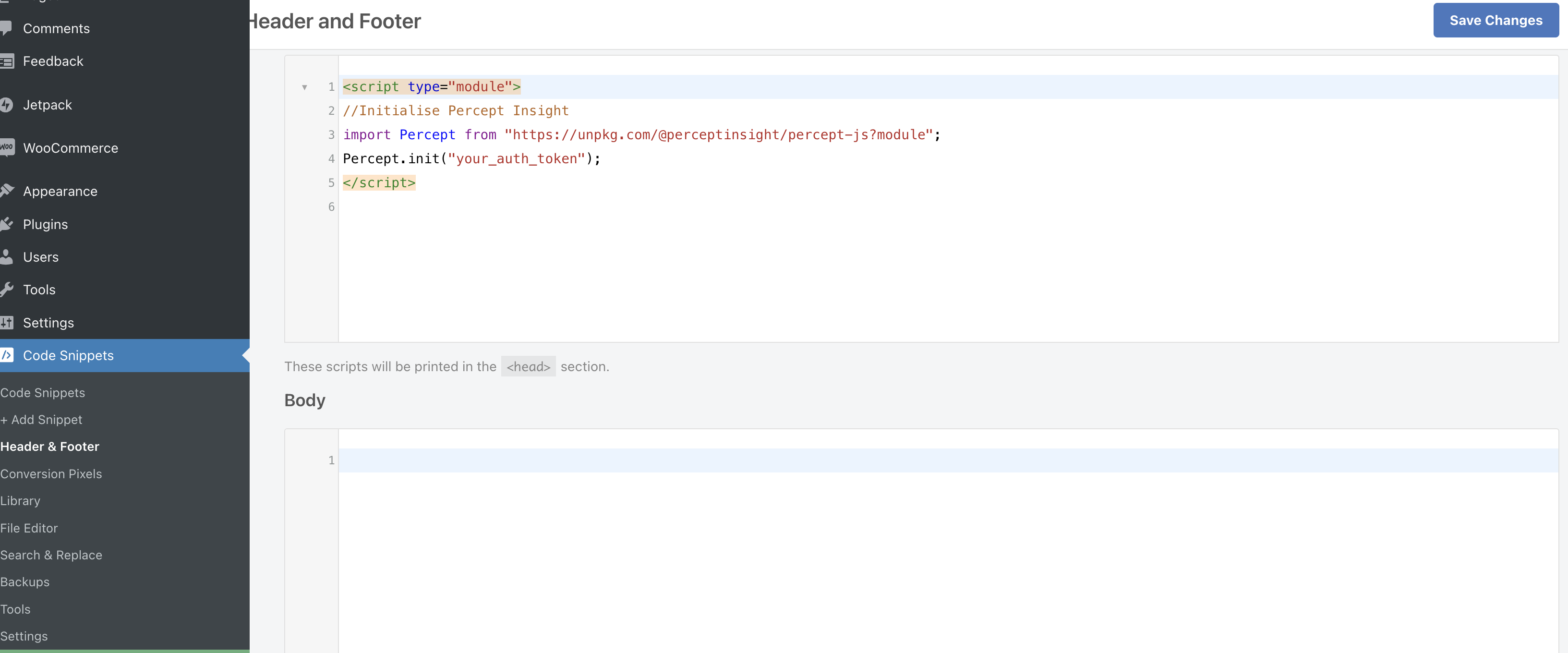This screenshot has width=1568, height=653.
Task: Click the Feedback form icon
Action: pos(6,61)
